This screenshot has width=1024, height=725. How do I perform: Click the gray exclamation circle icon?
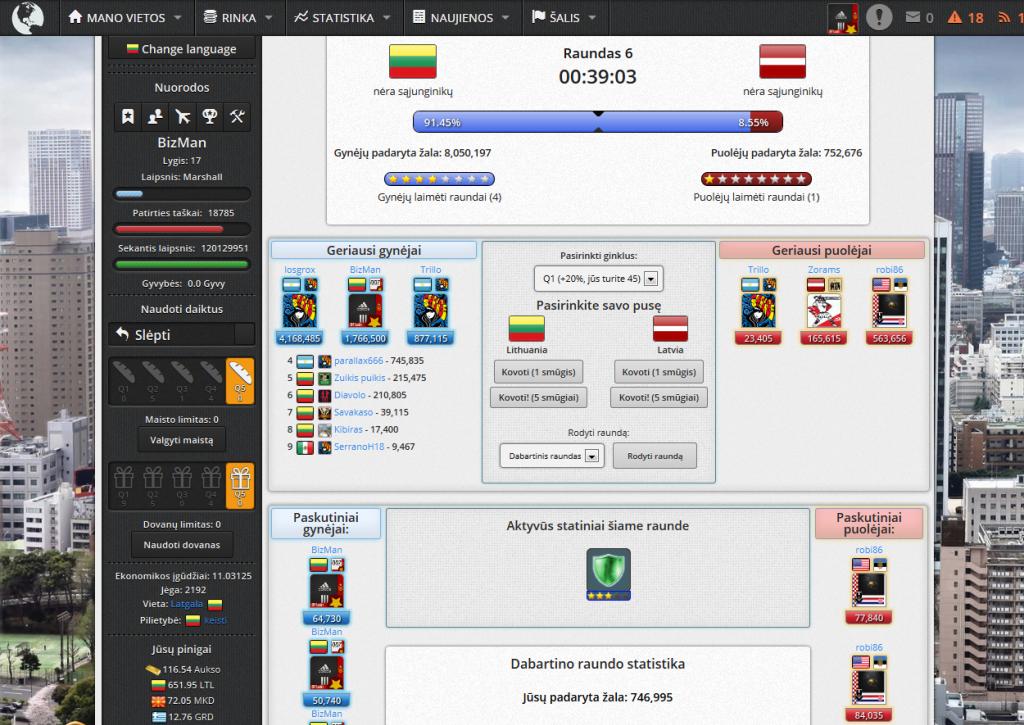(879, 17)
